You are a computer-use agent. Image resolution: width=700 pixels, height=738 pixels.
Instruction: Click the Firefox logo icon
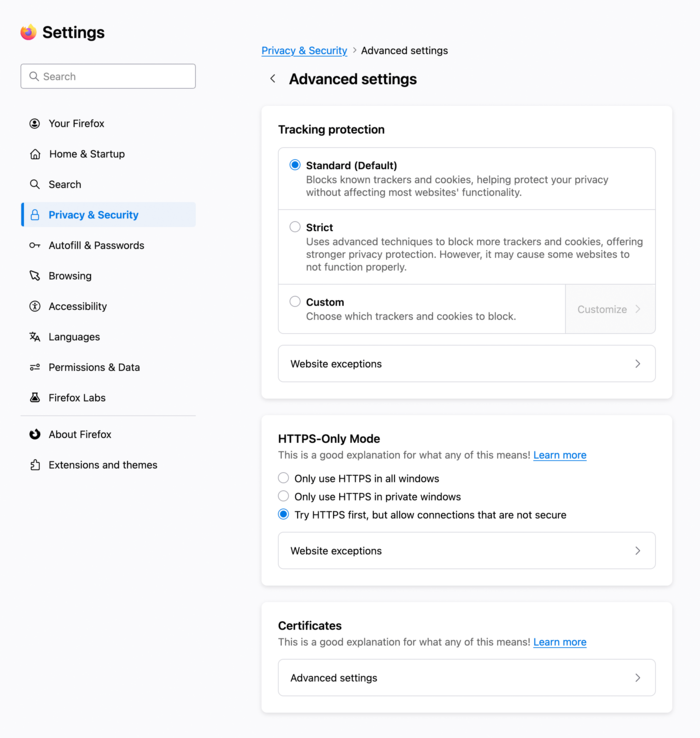point(28,32)
